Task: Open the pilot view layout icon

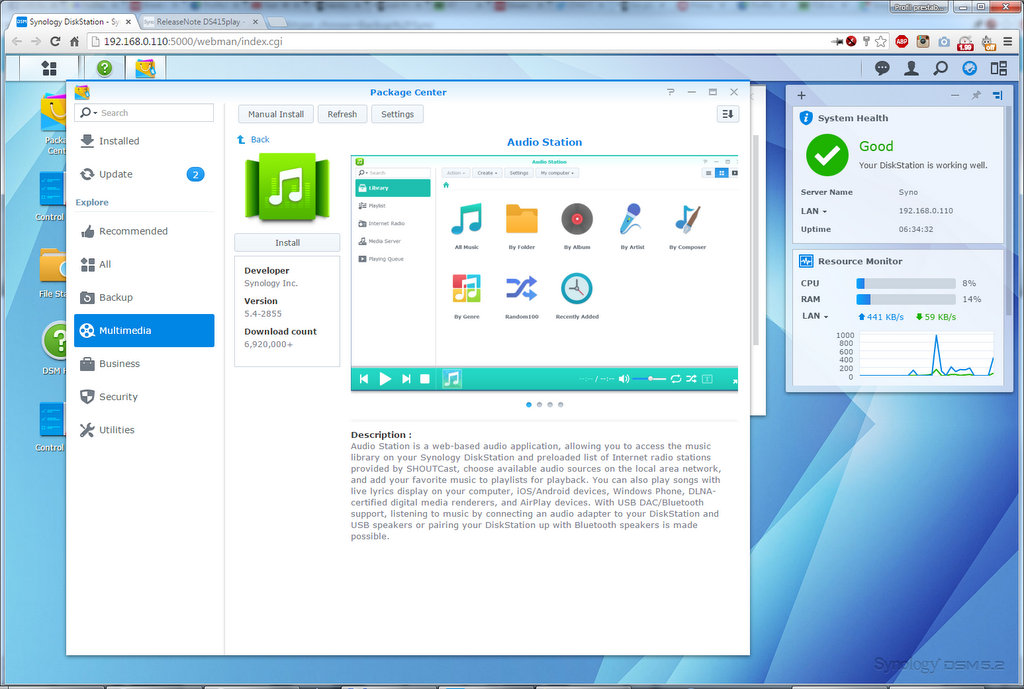Action: click(999, 68)
